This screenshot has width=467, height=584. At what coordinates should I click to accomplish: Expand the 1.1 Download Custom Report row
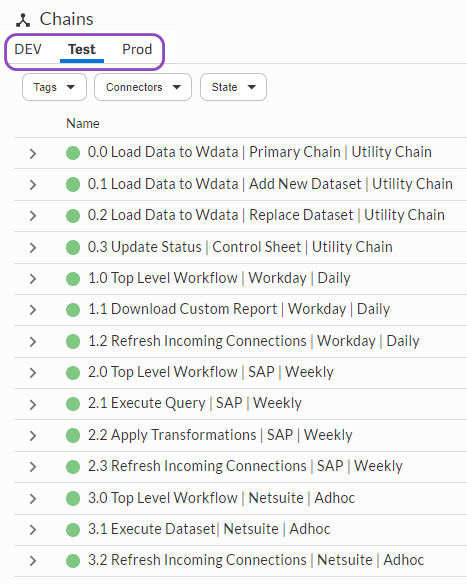coord(33,310)
